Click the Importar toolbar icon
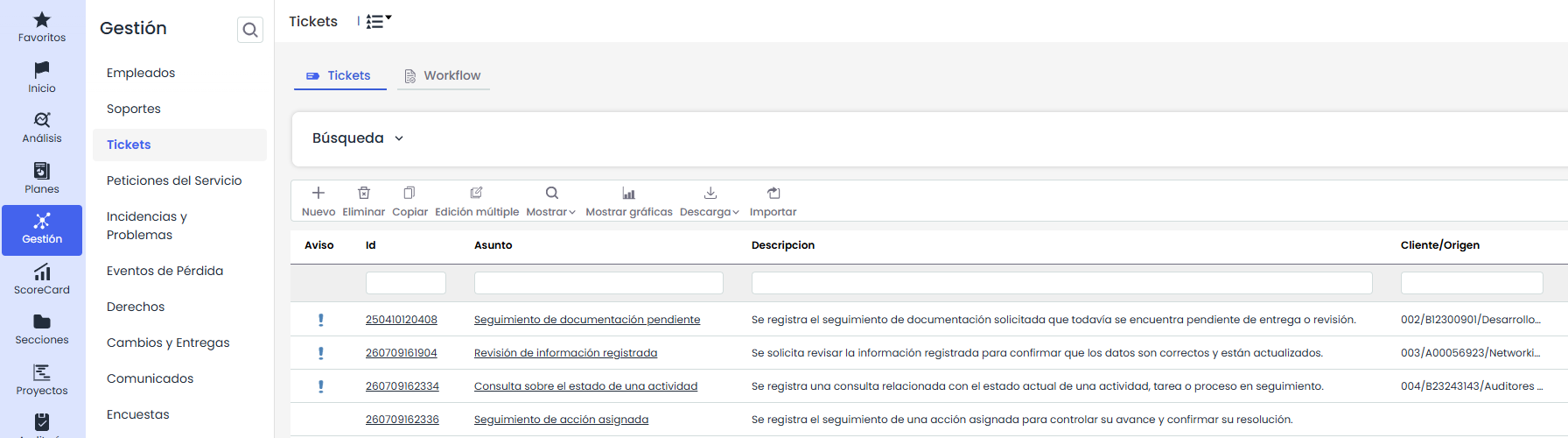Image resolution: width=1568 pixels, height=438 pixels. [773, 193]
